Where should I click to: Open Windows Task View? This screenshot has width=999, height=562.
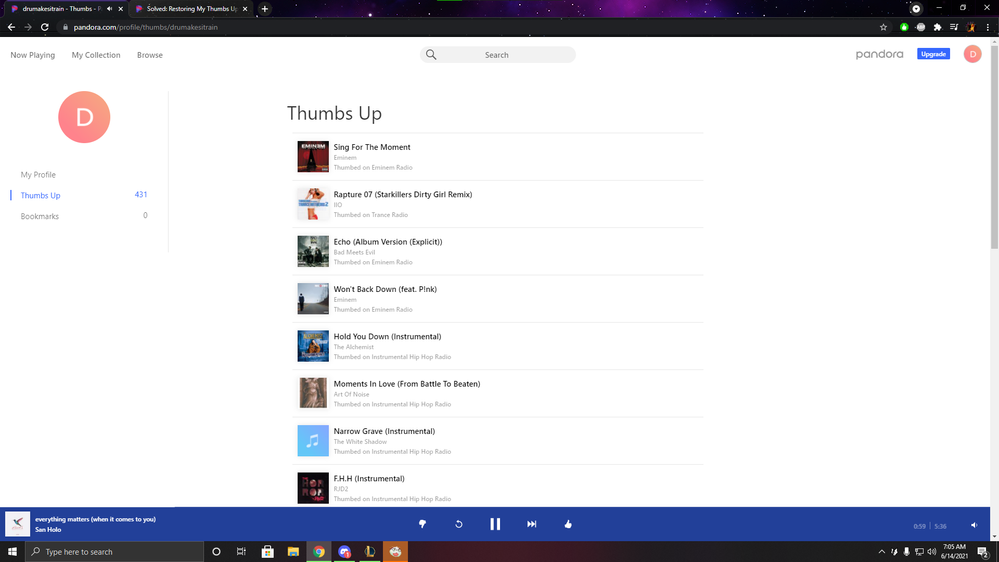coord(241,552)
